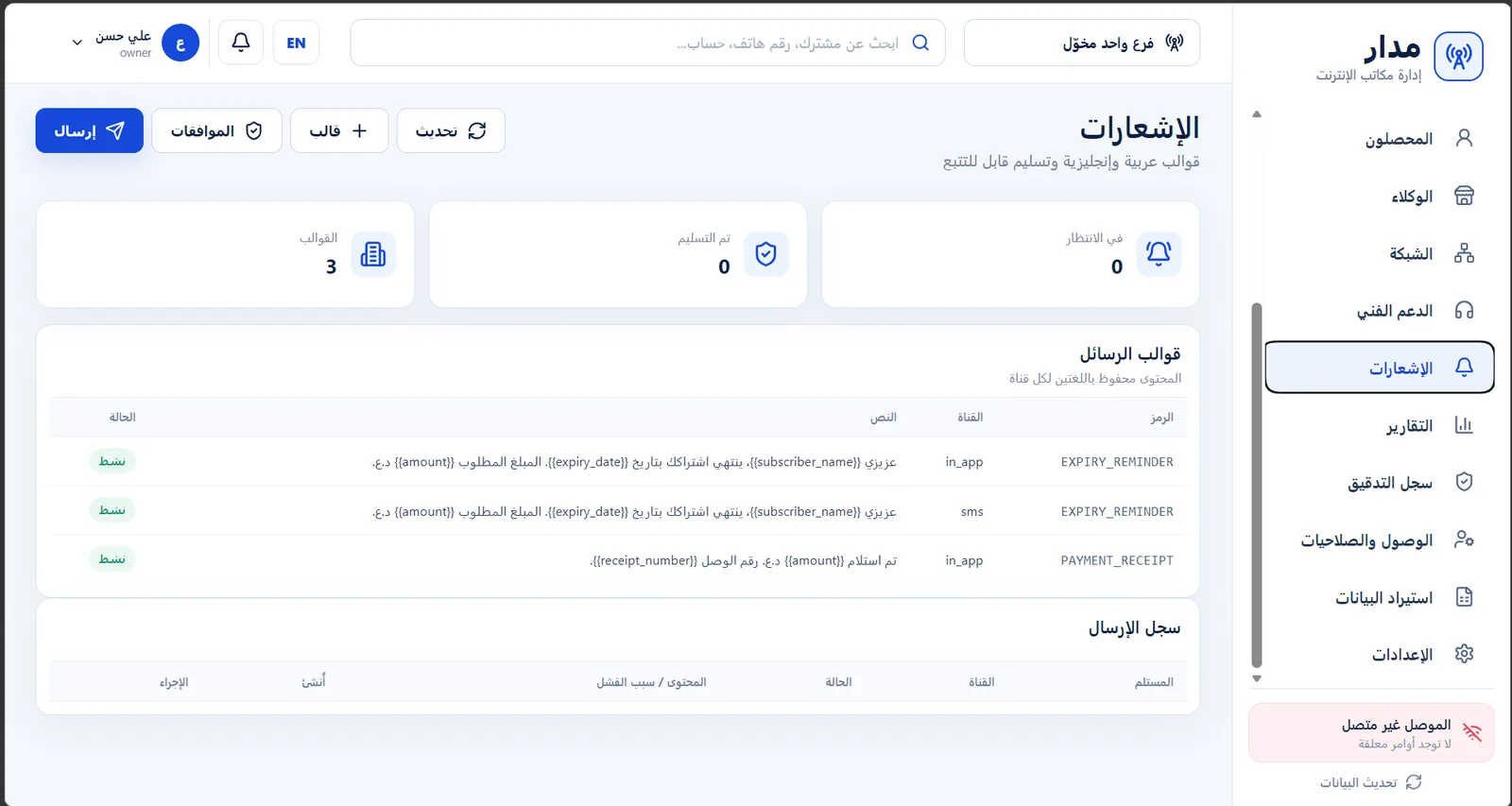
Task: Open التقارير from the sidebar
Action: point(1379,425)
